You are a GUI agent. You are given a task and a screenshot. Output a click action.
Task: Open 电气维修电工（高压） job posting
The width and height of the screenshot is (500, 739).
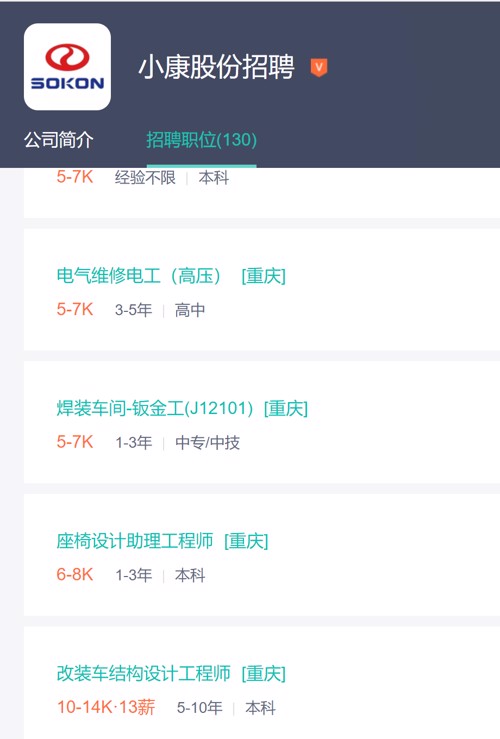pos(139,276)
